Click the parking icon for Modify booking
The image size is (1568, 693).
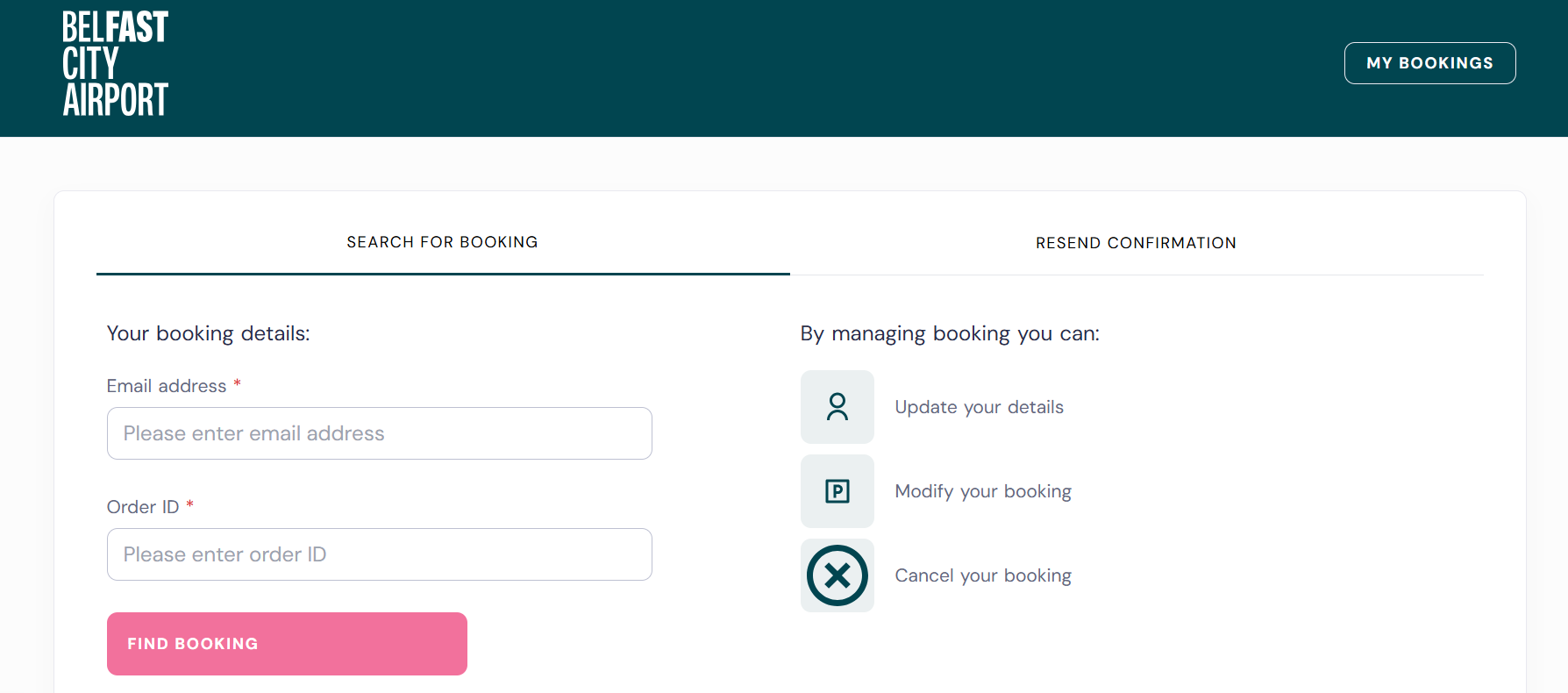tap(837, 491)
